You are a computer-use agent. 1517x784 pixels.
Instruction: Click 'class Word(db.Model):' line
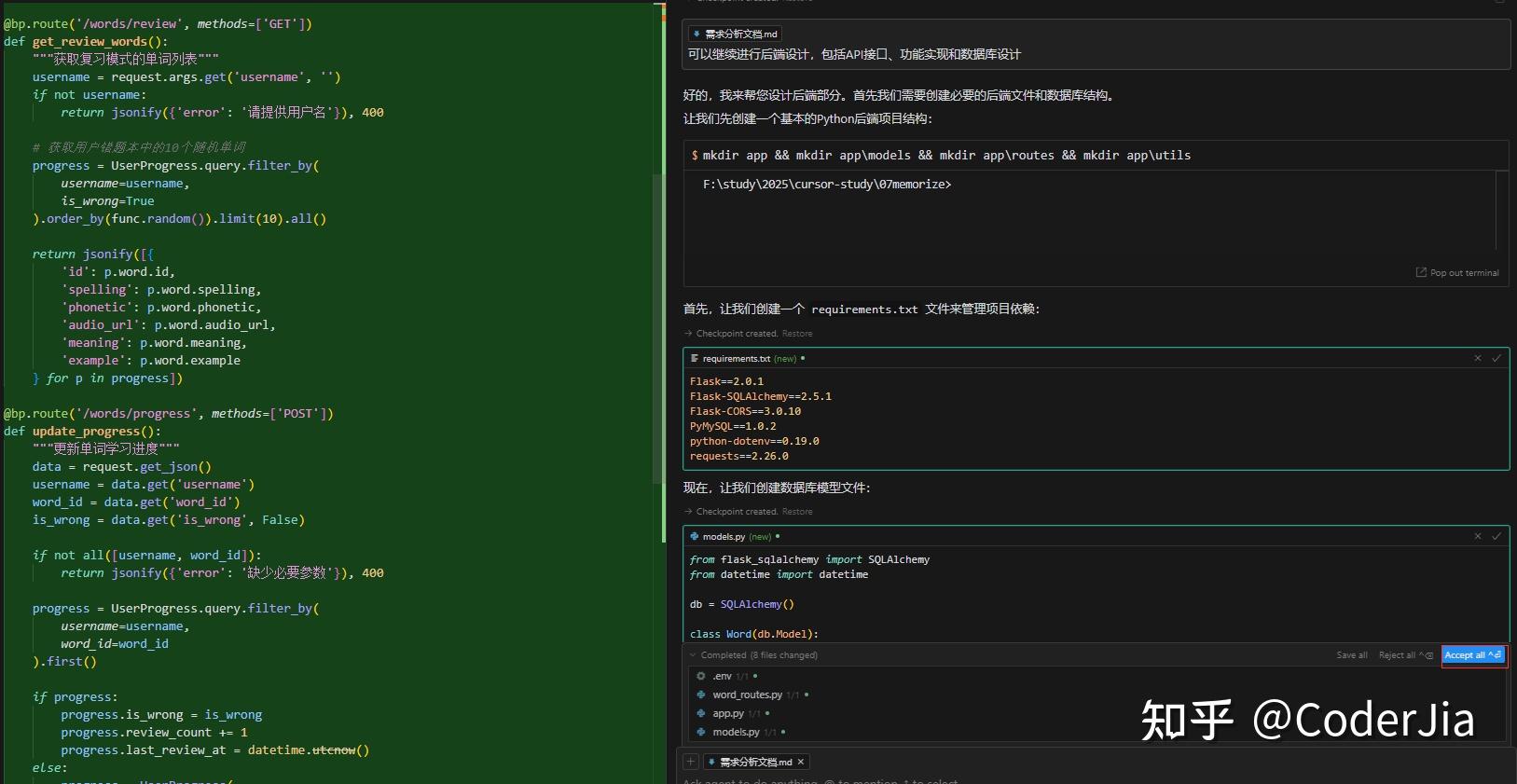coord(754,634)
